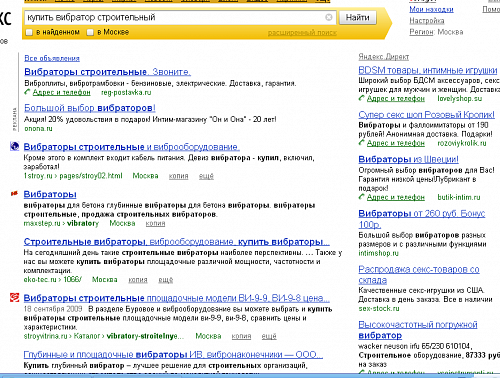Open the 1stroy.ru pages/stroy02.html URL
Image resolution: width=500 pixels, height=378 pixels.
(x=73, y=176)
